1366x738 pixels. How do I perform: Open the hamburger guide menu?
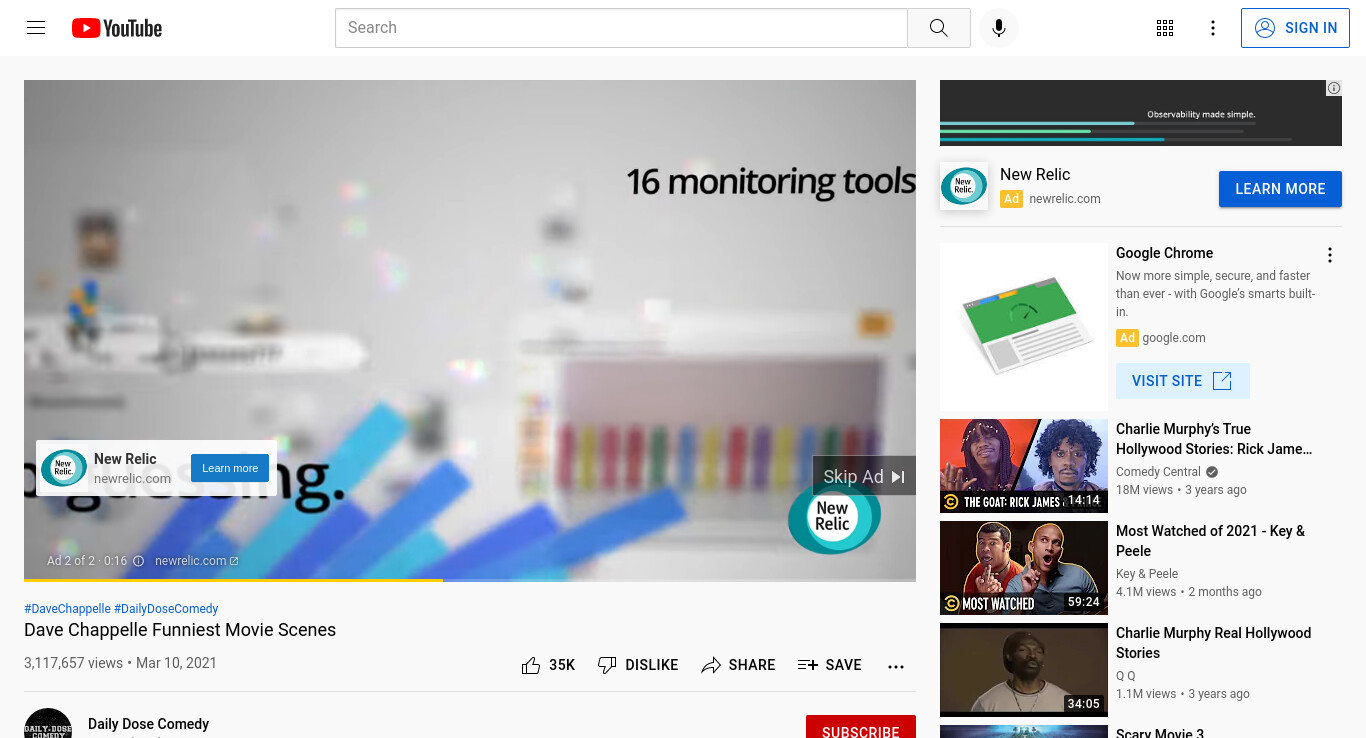pos(36,28)
